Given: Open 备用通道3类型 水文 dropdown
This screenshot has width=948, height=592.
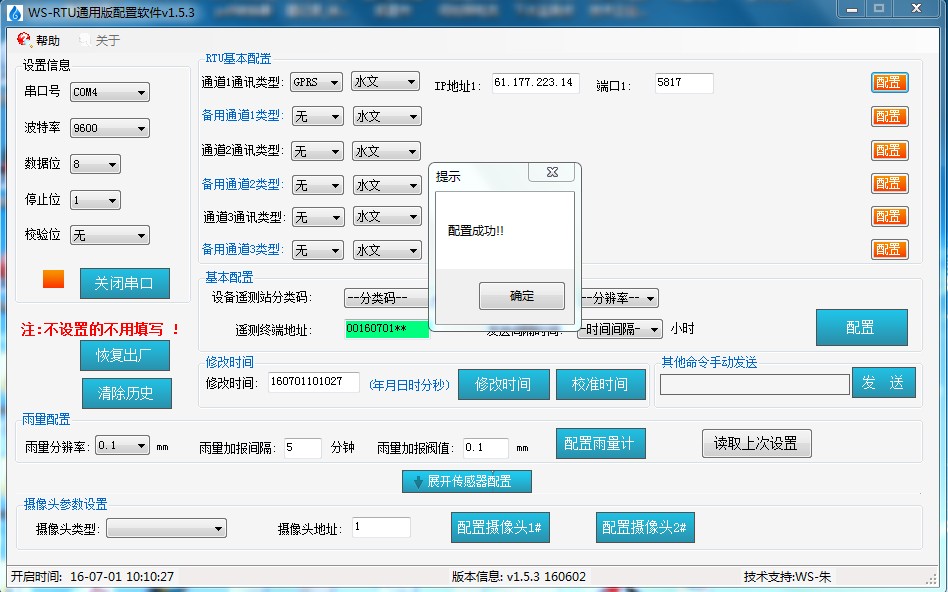Looking at the screenshot, I should [387, 250].
